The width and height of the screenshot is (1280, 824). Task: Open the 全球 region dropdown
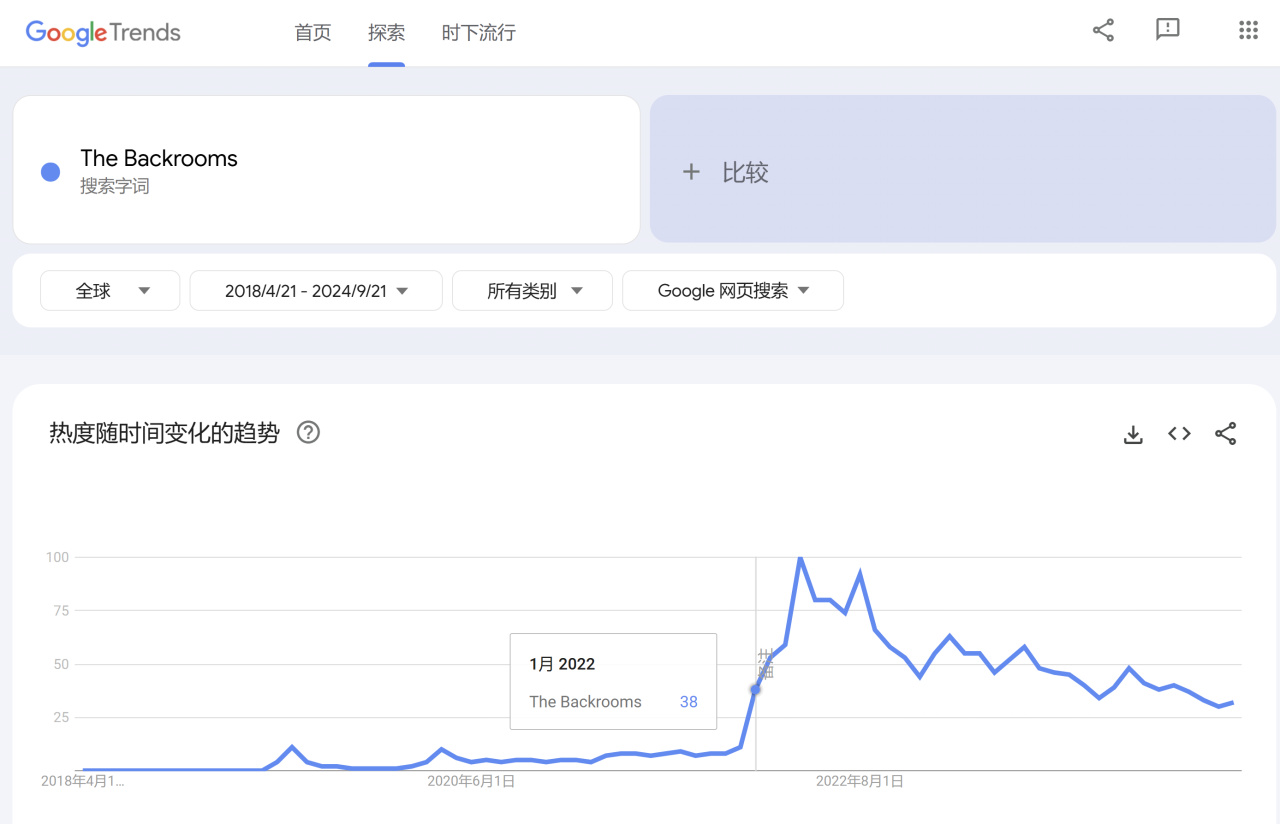click(x=110, y=291)
